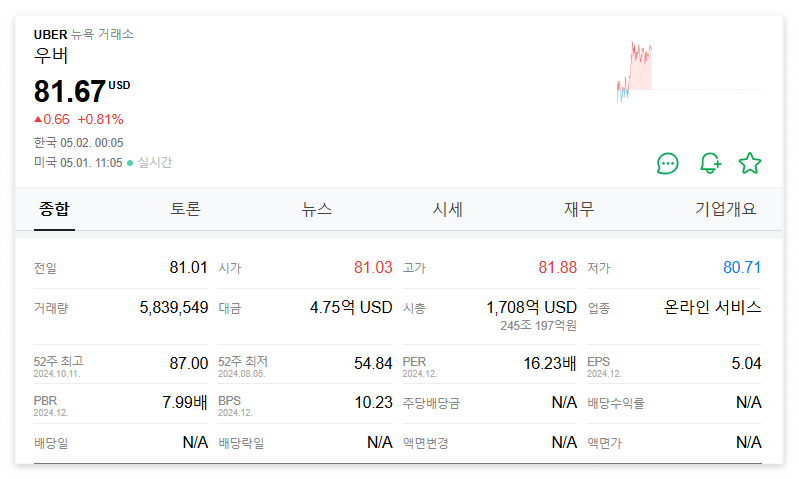799x479 pixels.
Task: Go to the 시세 tab
Action: [x=447, y=209]
